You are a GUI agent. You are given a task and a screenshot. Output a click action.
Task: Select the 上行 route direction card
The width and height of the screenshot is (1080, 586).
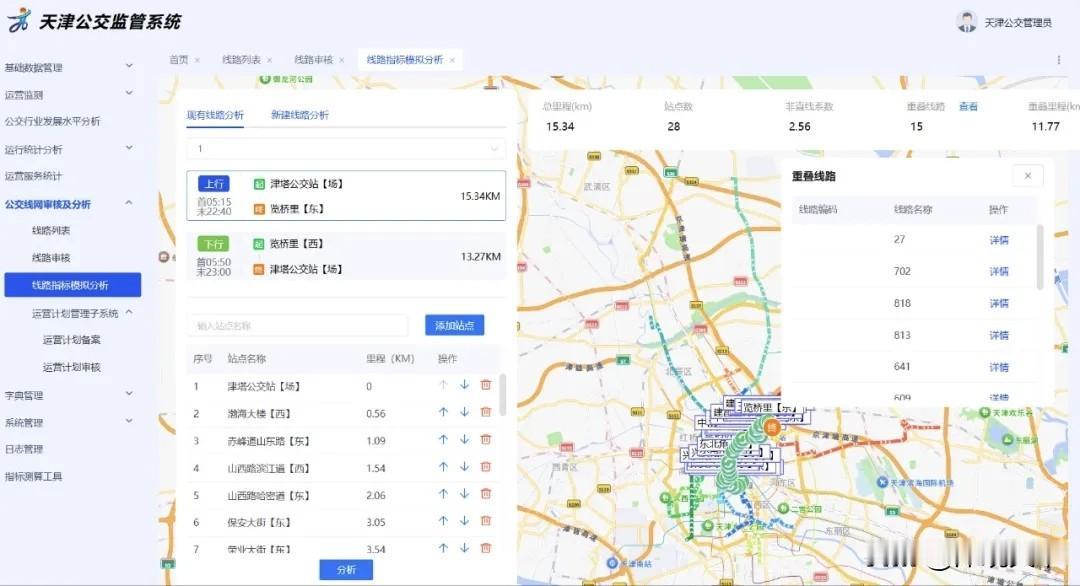pyautogui.click(x=346, y=196)
